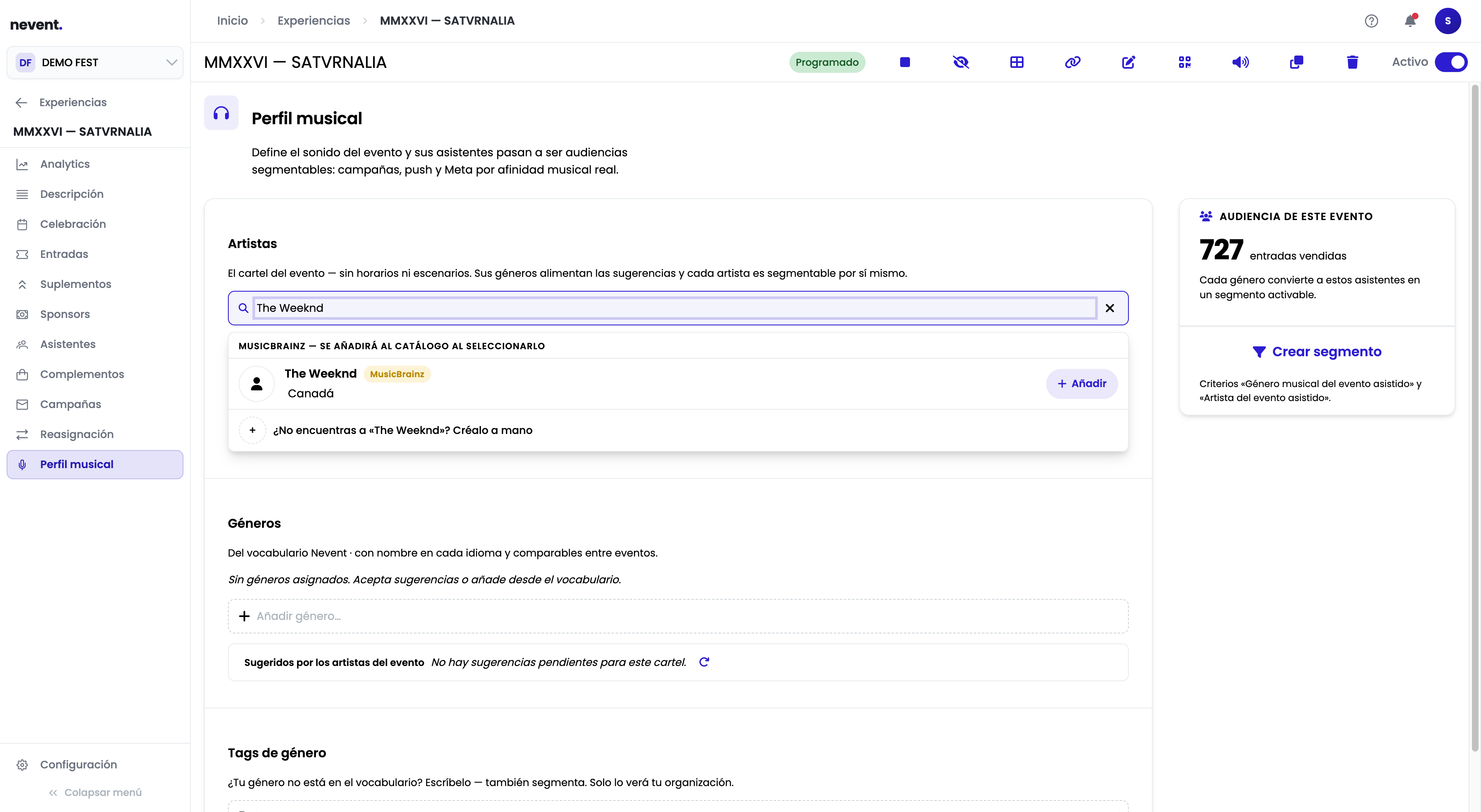
Task: Focus the artist search field
Action: [x=674, y=308]
